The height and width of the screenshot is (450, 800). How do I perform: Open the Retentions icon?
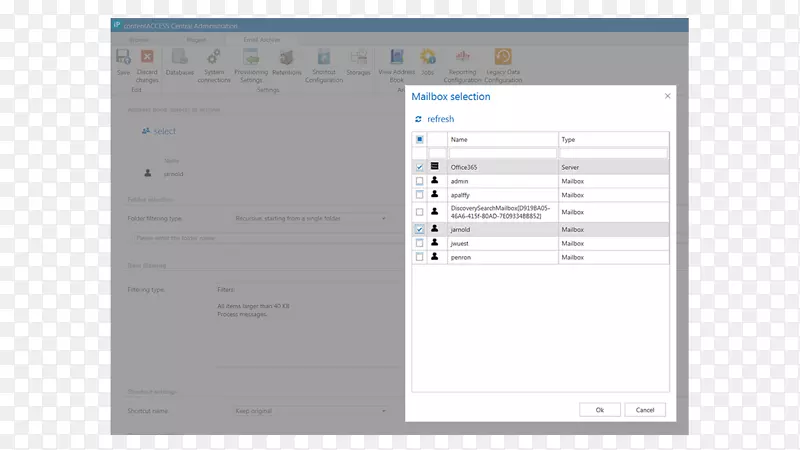tap(287, 57)
